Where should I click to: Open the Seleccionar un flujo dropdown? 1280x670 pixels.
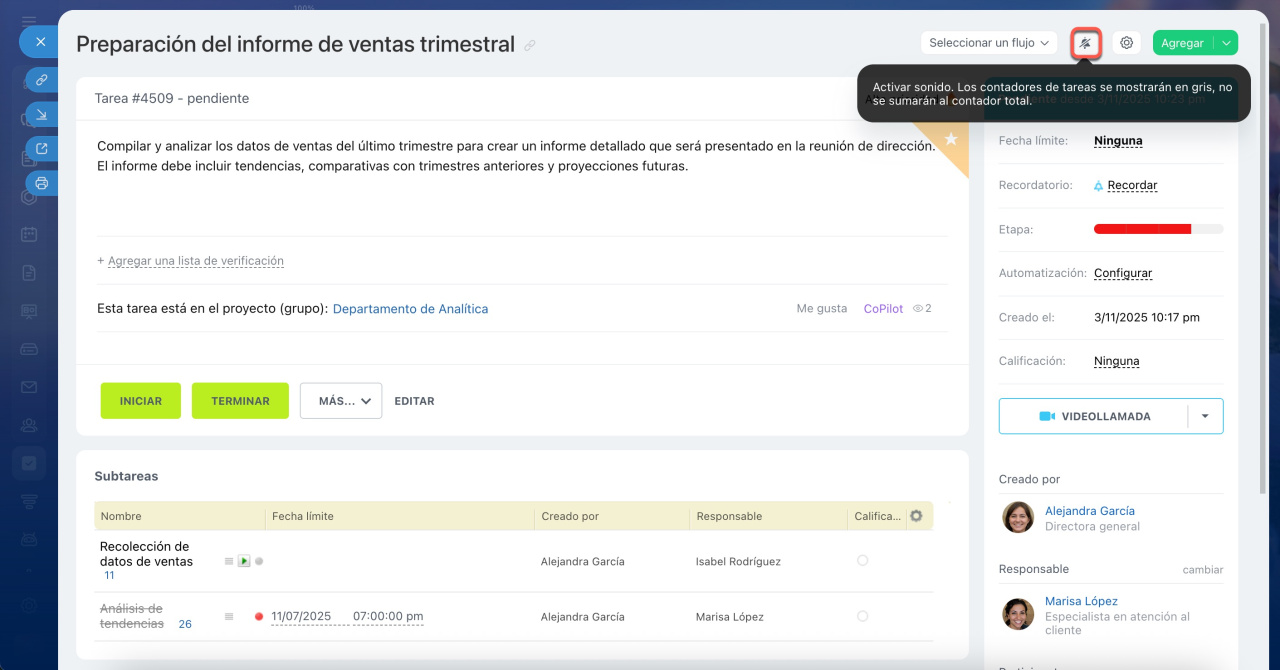pyautogui.click(x=989, y=43)
